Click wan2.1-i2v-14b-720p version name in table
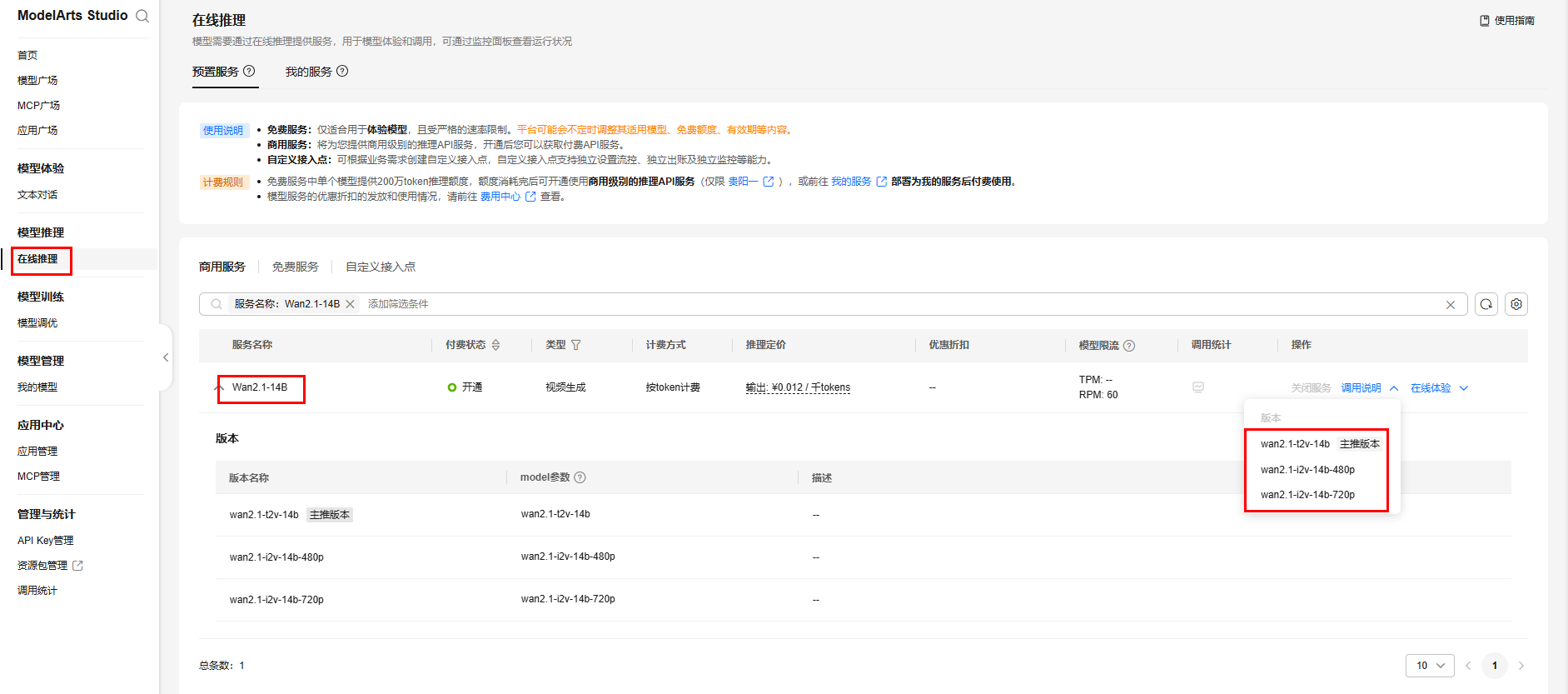Image resolution: width=1568 pixels, height=694 pixels. point(276,600)
